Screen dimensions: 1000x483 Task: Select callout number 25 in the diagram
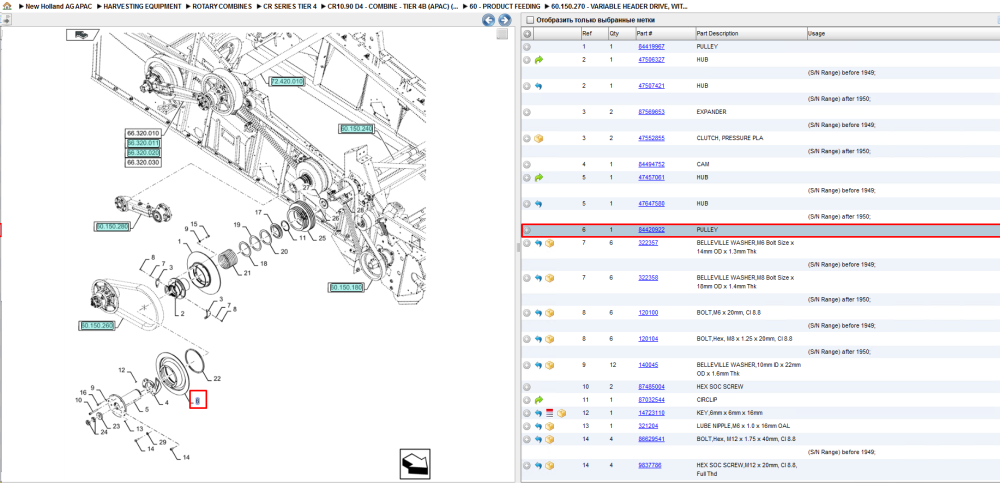pos(322,239)
